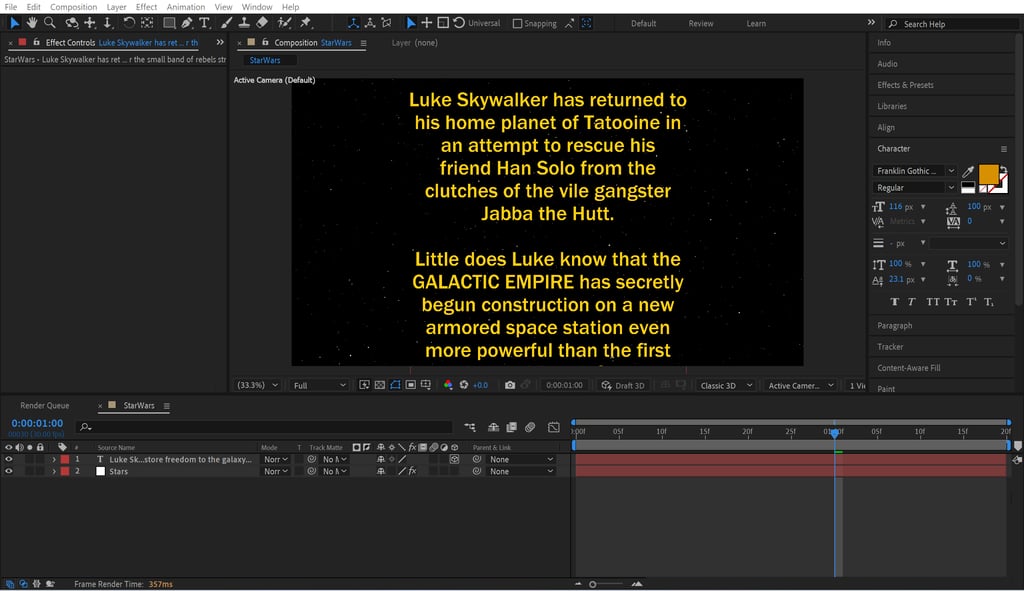Viewport: 1024px width, 591px height.
Task: Open the File menu
Action: click(11, 7)
